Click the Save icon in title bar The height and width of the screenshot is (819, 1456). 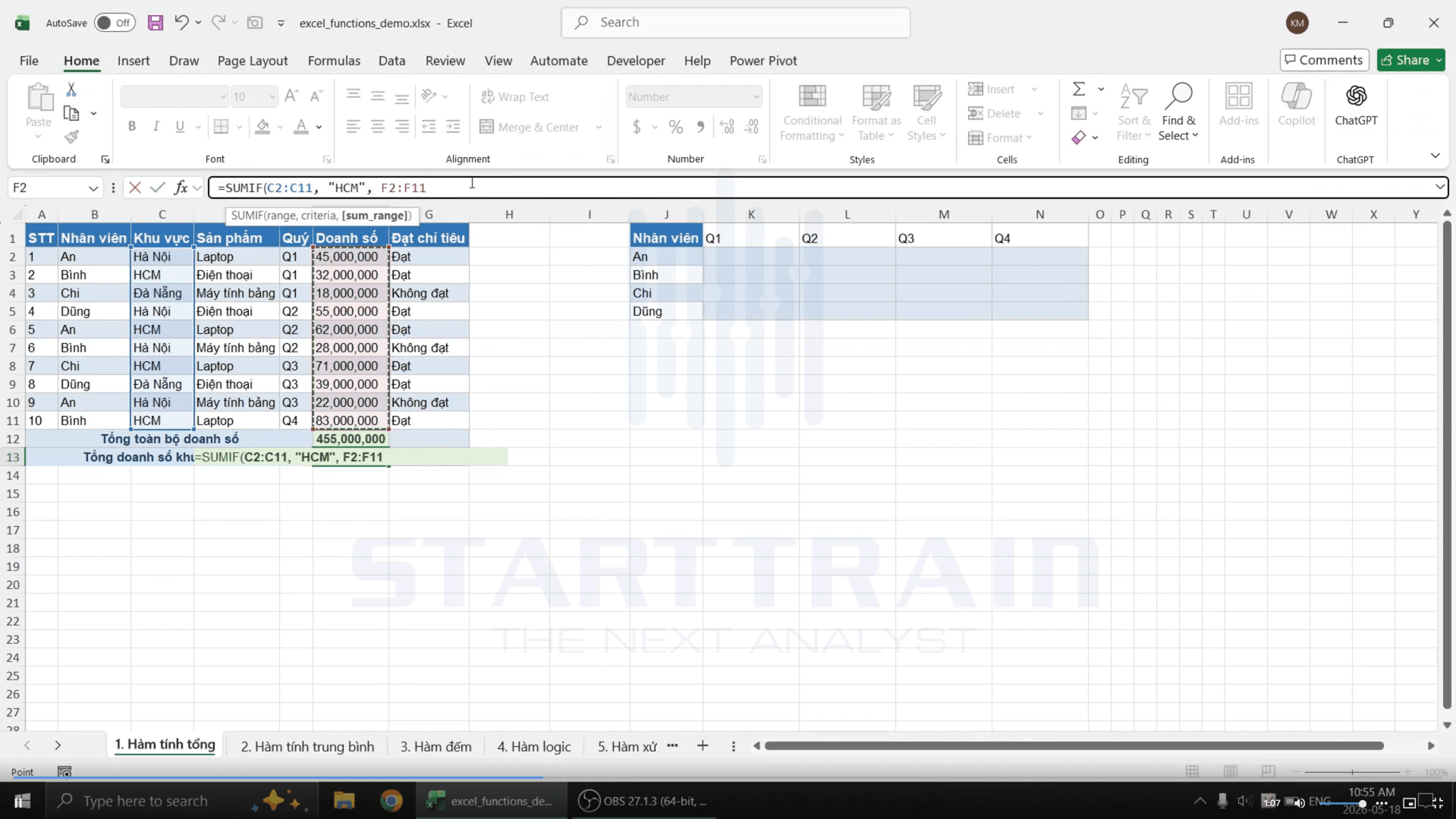coord(156,23)
